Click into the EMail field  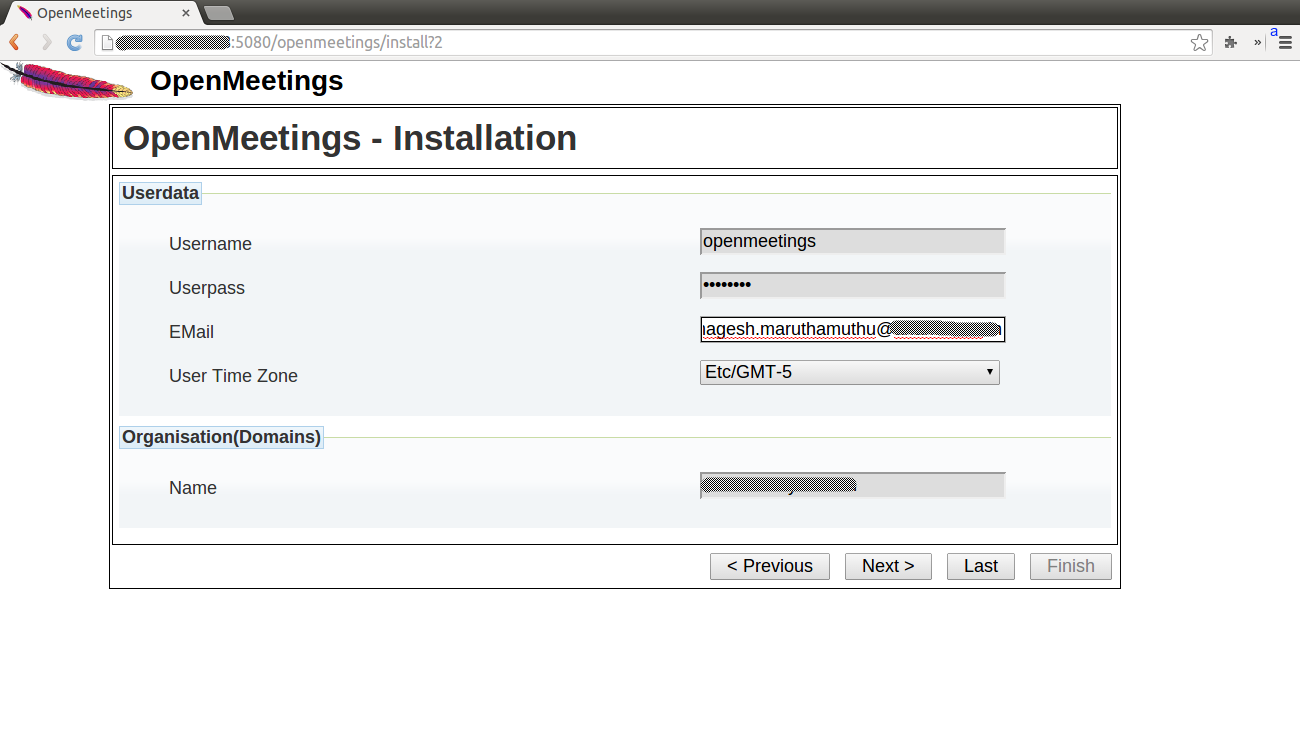(852, 329)
